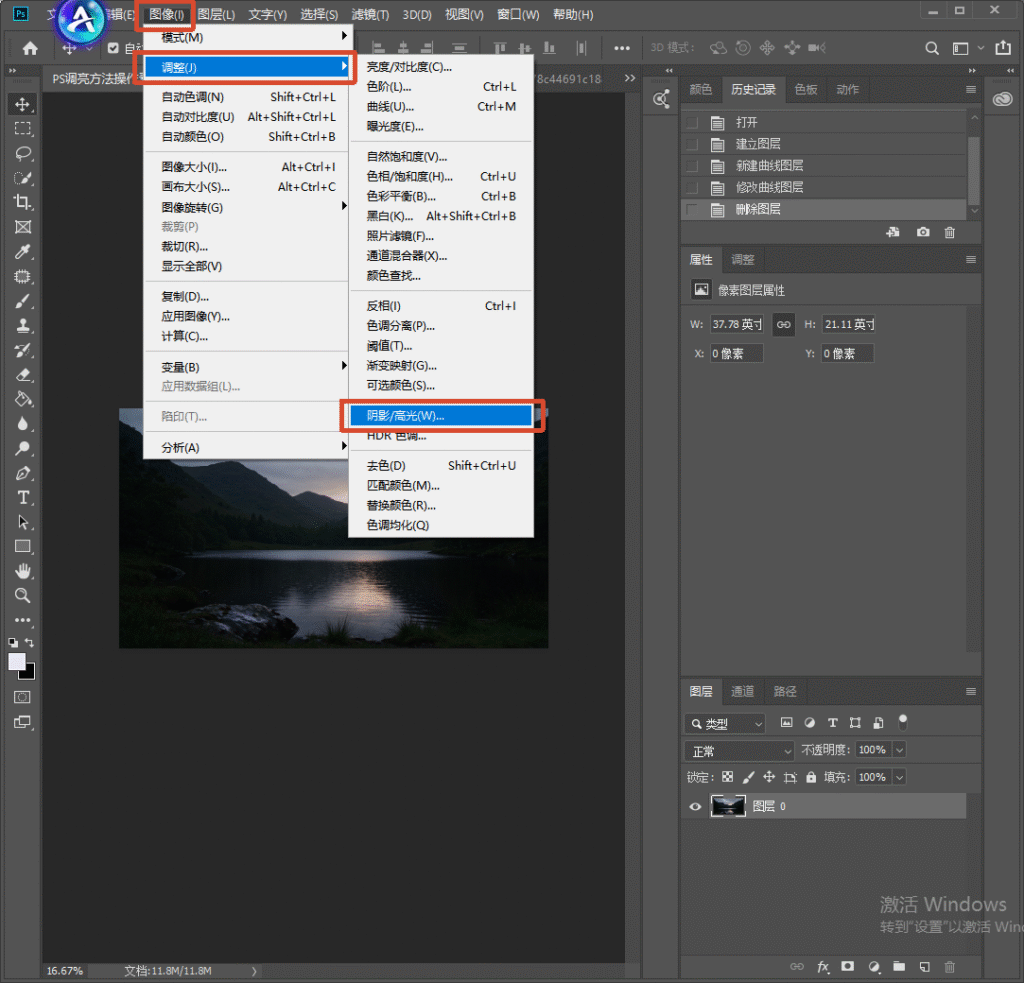
Task: Open the 滤镜(T) menu
Action: pyautogui.click(x=370, y=14)
